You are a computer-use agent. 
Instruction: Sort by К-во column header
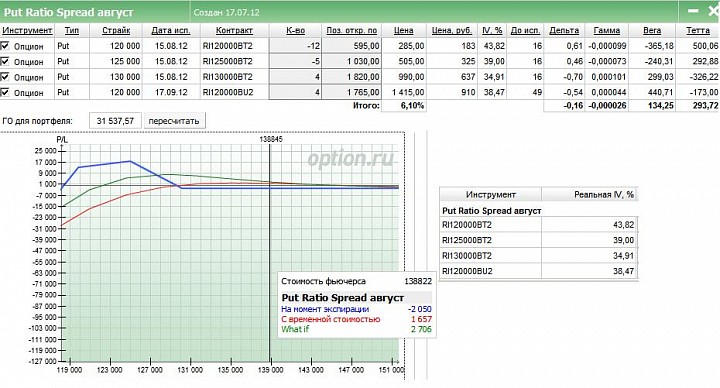[x=295, y=30]
